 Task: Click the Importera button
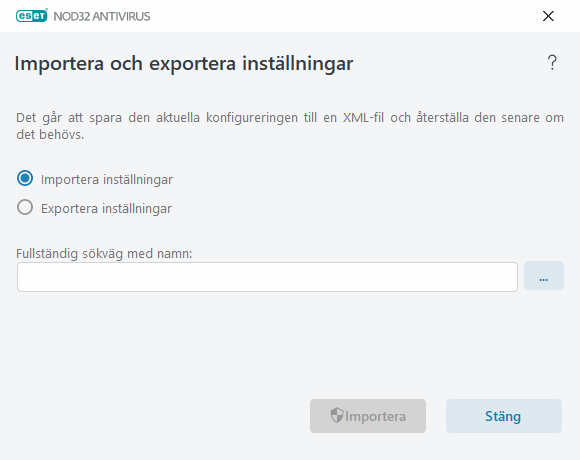click(x=368, y=416)
